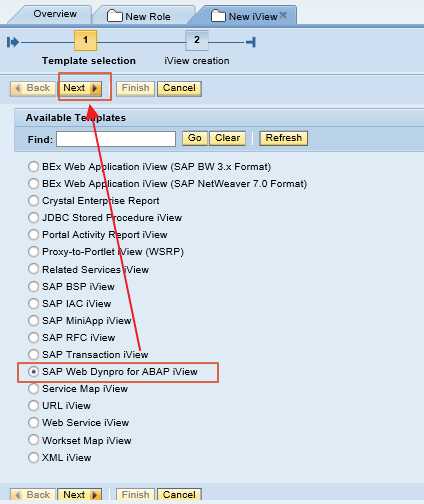Choose SAP RFC iView
Image resolution: width=424 pixels, height=504 pixels.
coord(33,337)
